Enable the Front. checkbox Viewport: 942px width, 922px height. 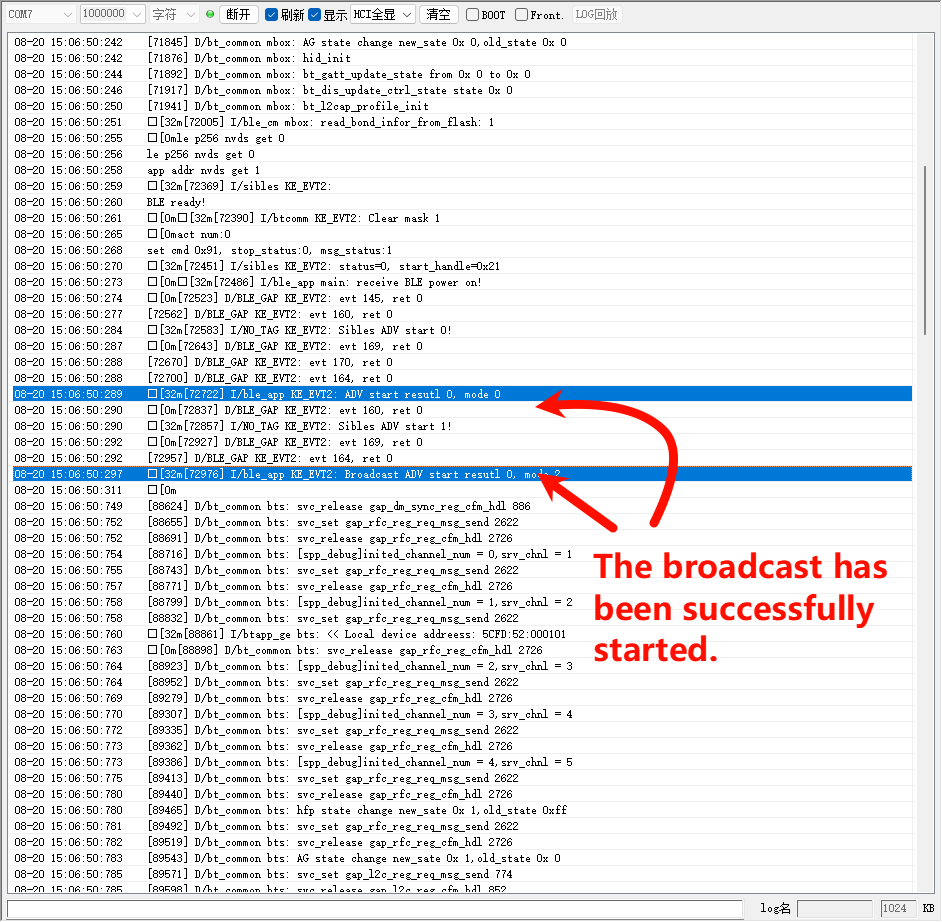pyautogui.click(x=522, y=15)
